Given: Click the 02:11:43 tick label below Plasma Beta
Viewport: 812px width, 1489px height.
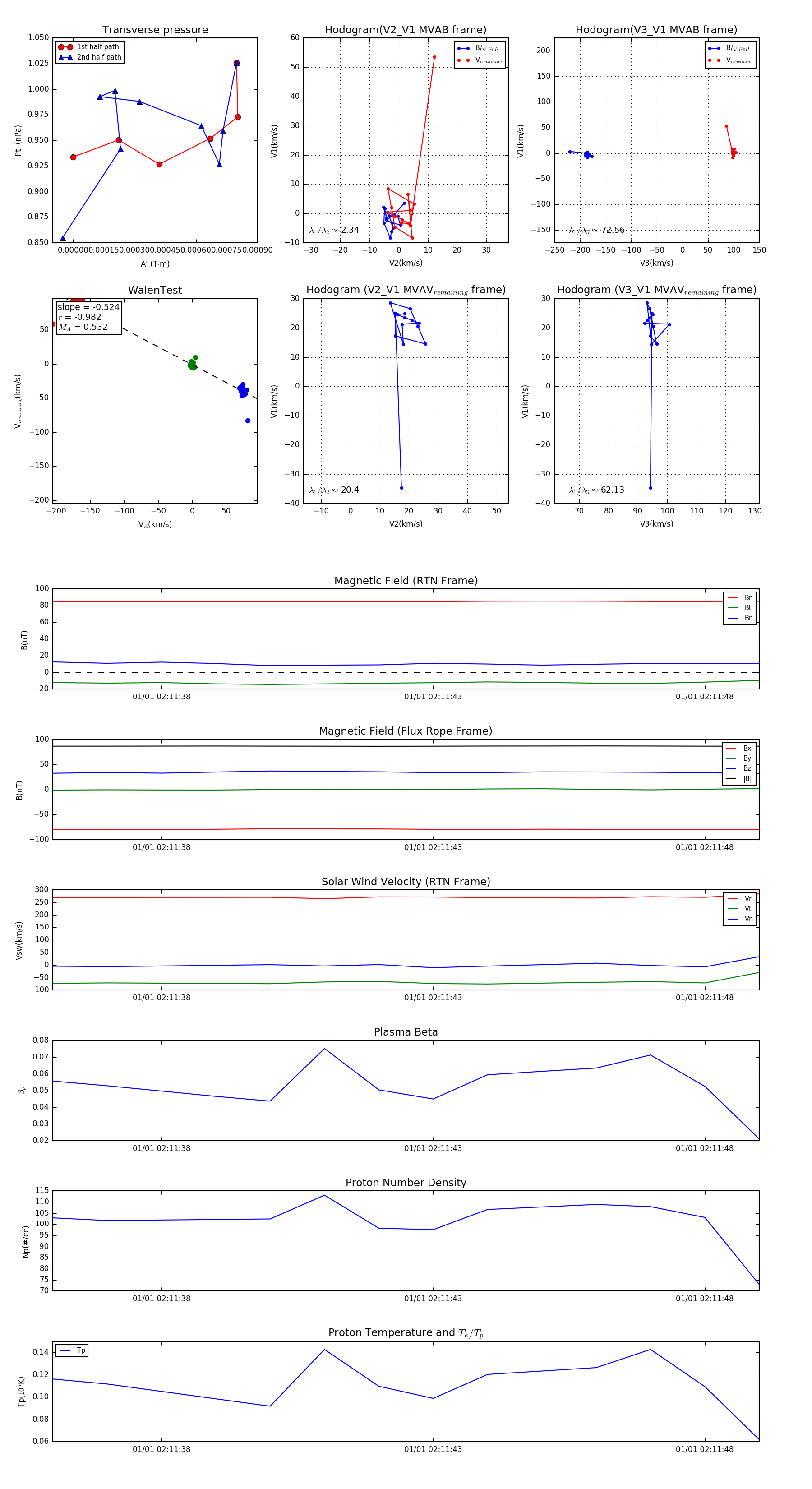Looking at the screenshot, I should [x=433, y=1148].
